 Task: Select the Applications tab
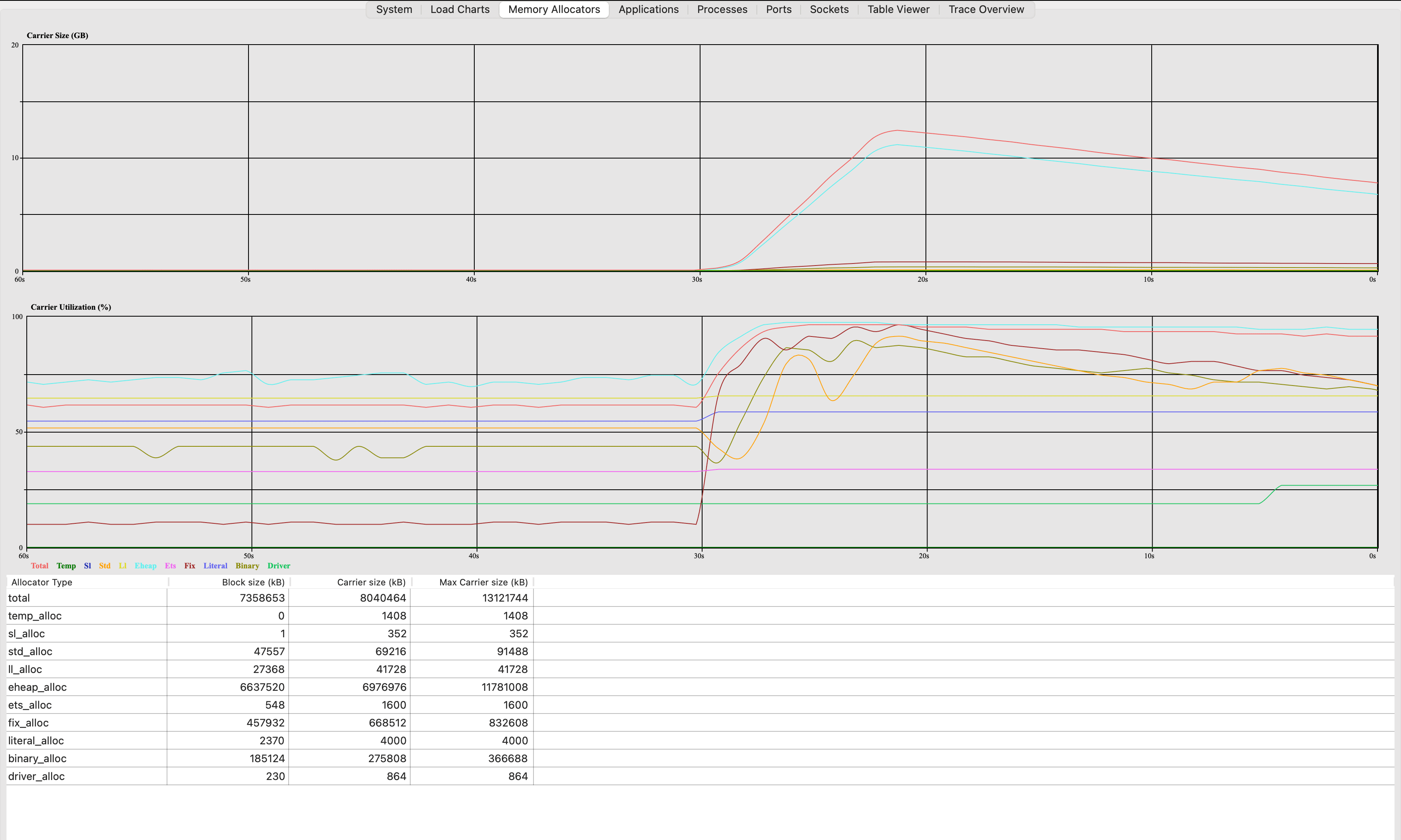[x=648, y=9]
